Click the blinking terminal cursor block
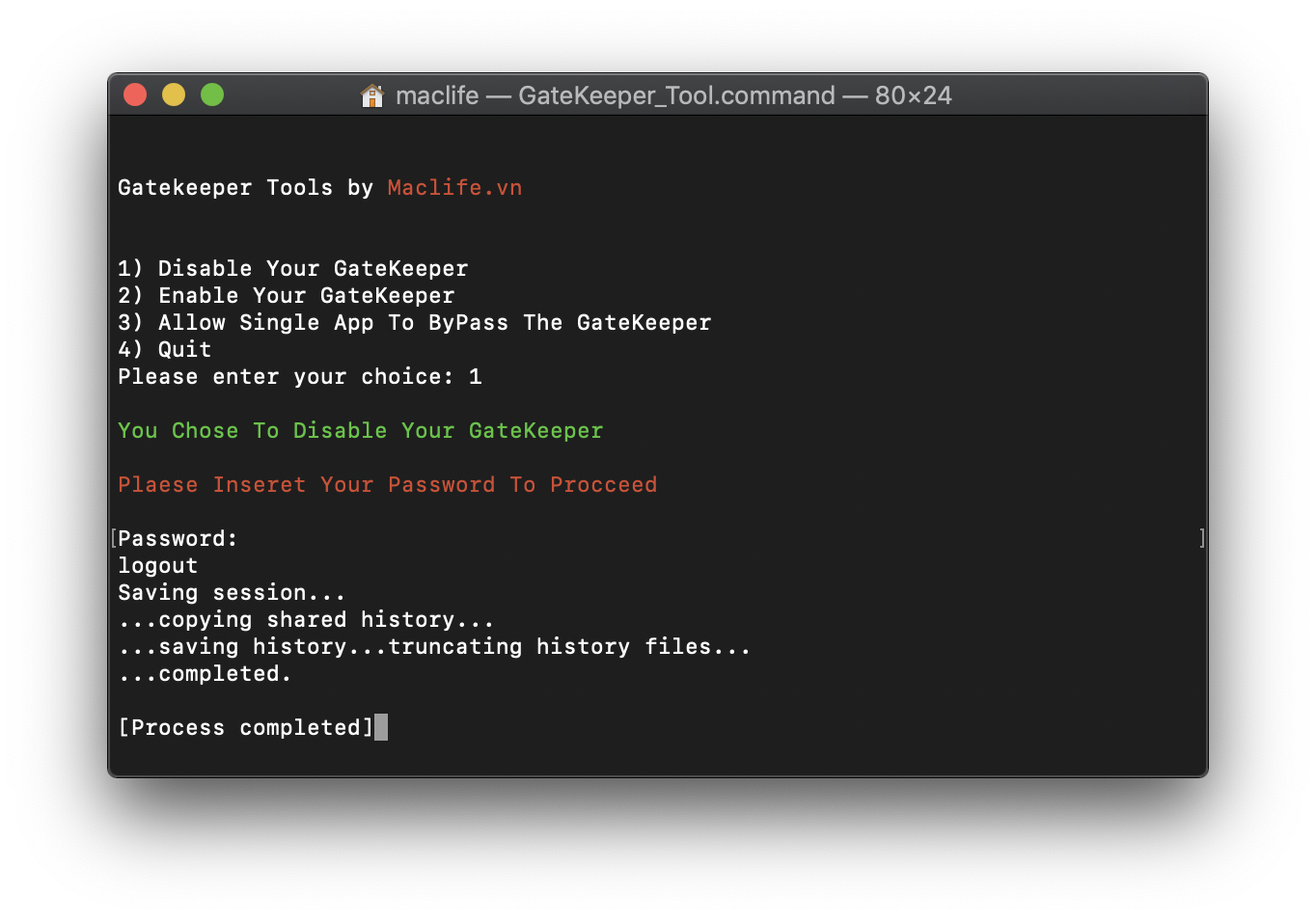1316x920 pixels. click(382, 727)
